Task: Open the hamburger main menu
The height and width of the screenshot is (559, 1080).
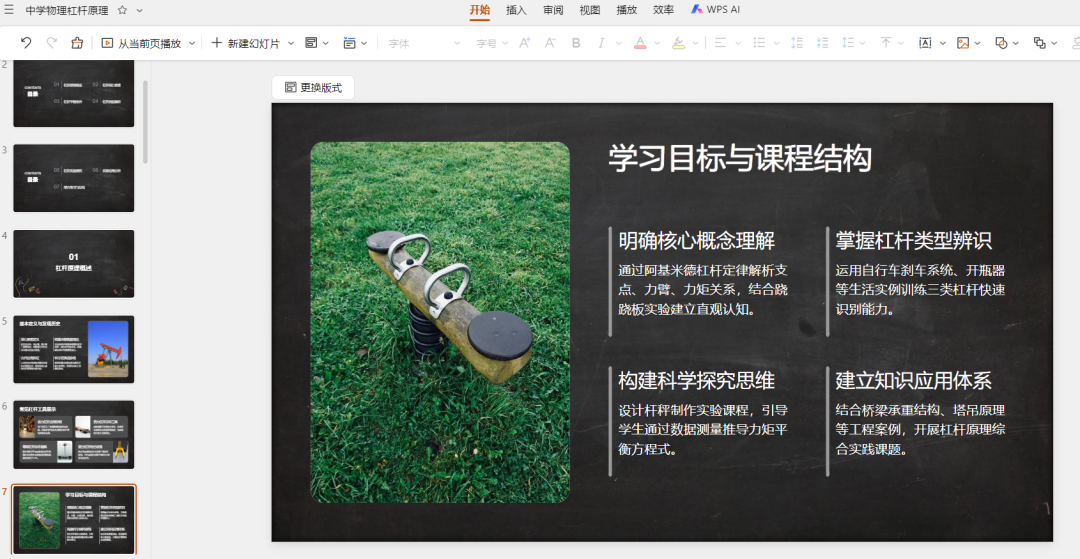Action: (9, 10)
